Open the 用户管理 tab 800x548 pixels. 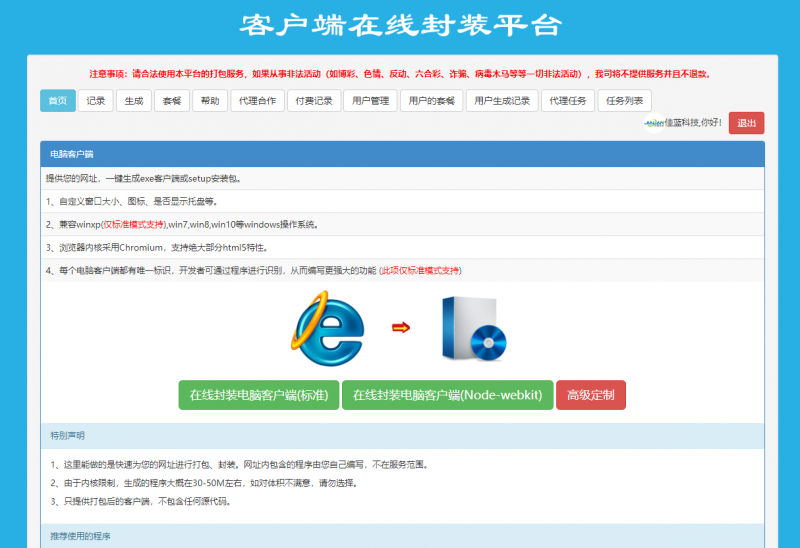[370, 101]
